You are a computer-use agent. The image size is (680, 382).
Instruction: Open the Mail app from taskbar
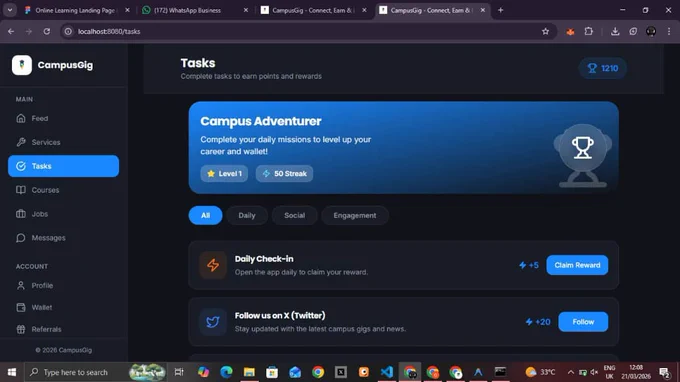point(295,372)
